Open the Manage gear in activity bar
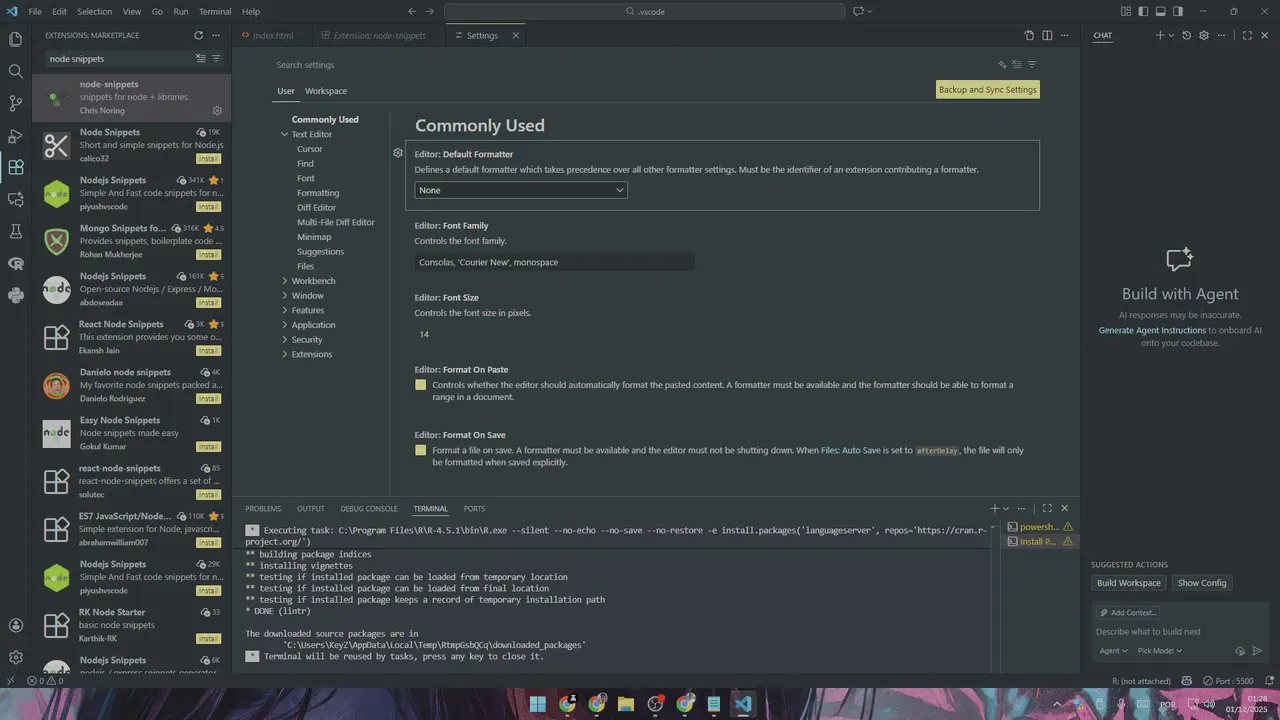 click(15, 657)
